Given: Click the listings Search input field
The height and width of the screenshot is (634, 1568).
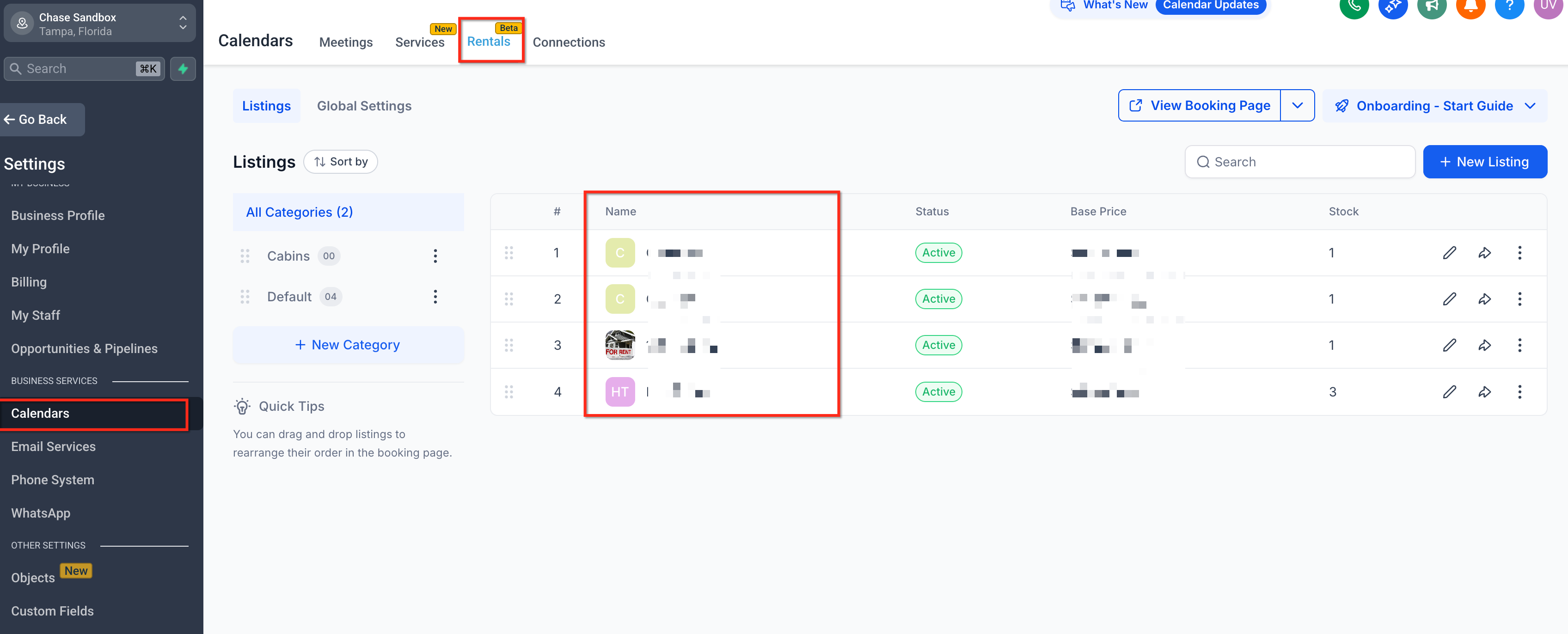Looking at the screenshot, I should [x=1299, y=162].
